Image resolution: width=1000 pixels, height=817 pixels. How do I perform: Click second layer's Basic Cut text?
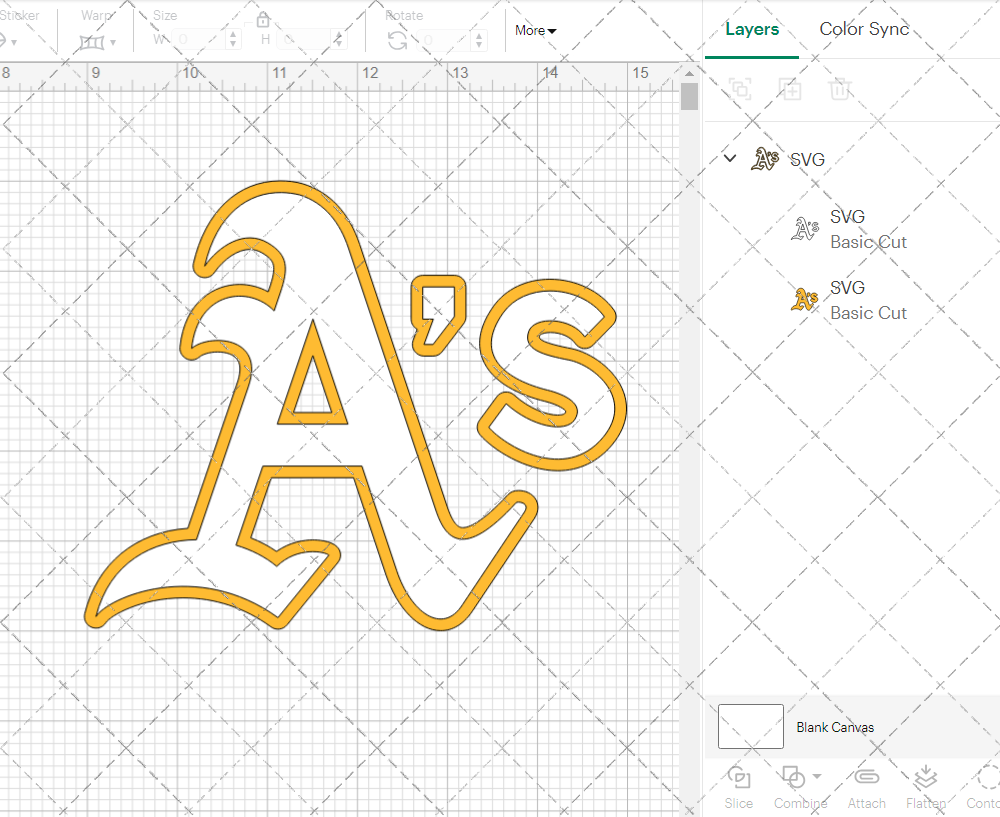click(x=868, y=313)
